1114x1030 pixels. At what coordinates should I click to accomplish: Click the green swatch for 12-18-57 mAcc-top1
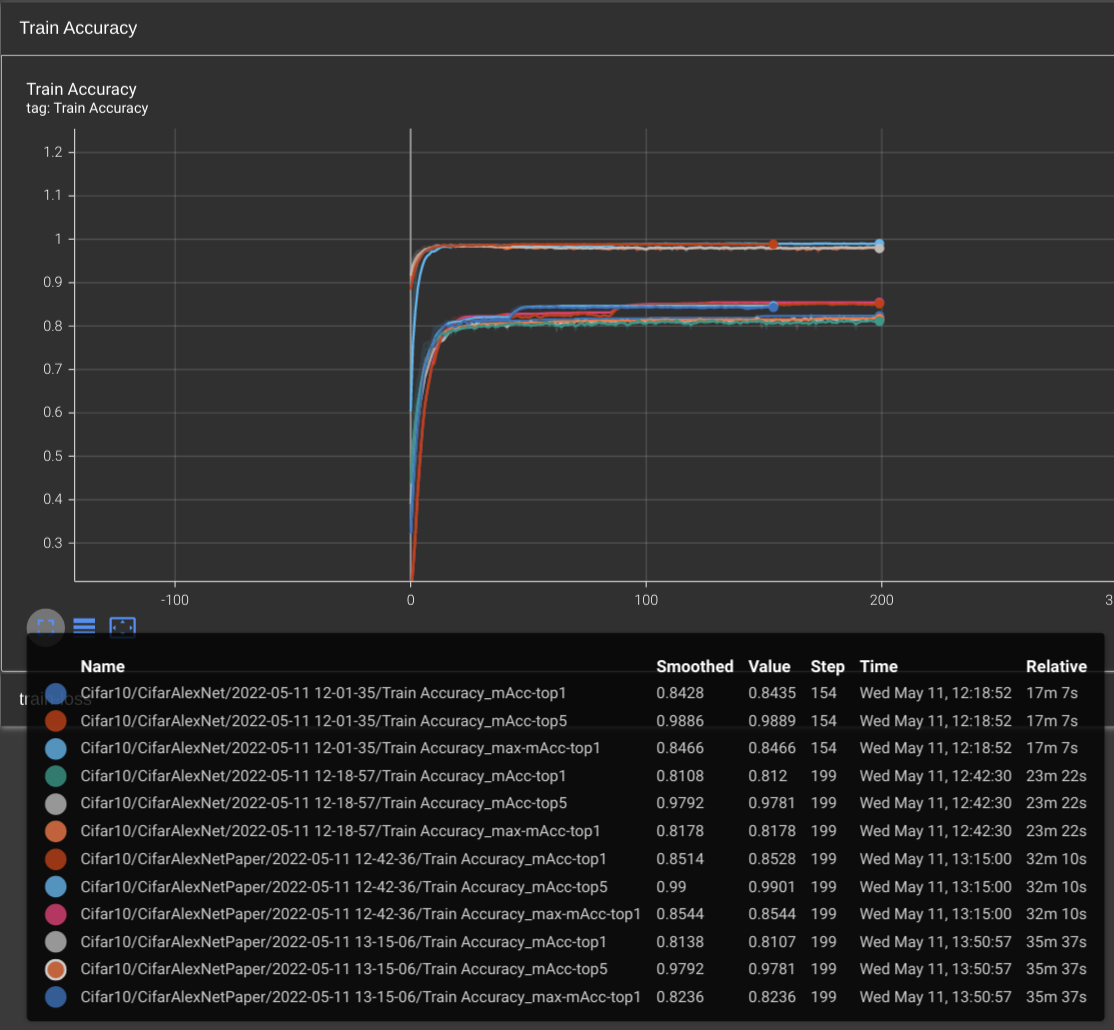point(57,776)
